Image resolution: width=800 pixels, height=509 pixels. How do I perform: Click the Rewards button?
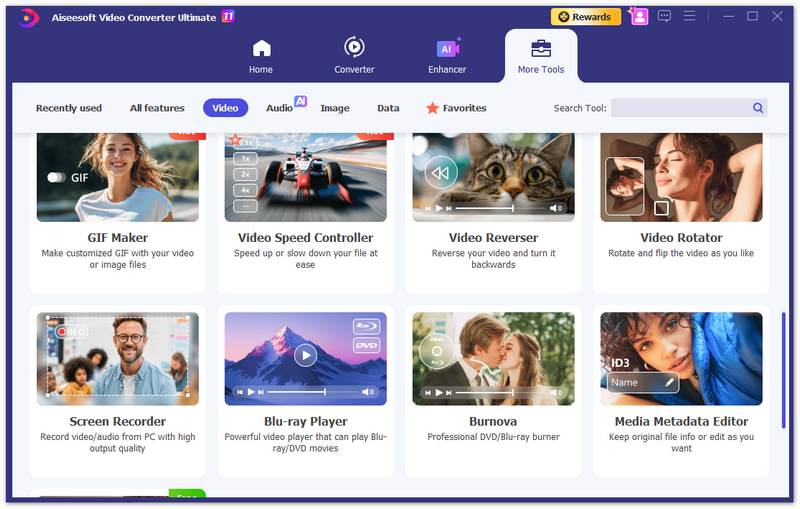point(586,17)
